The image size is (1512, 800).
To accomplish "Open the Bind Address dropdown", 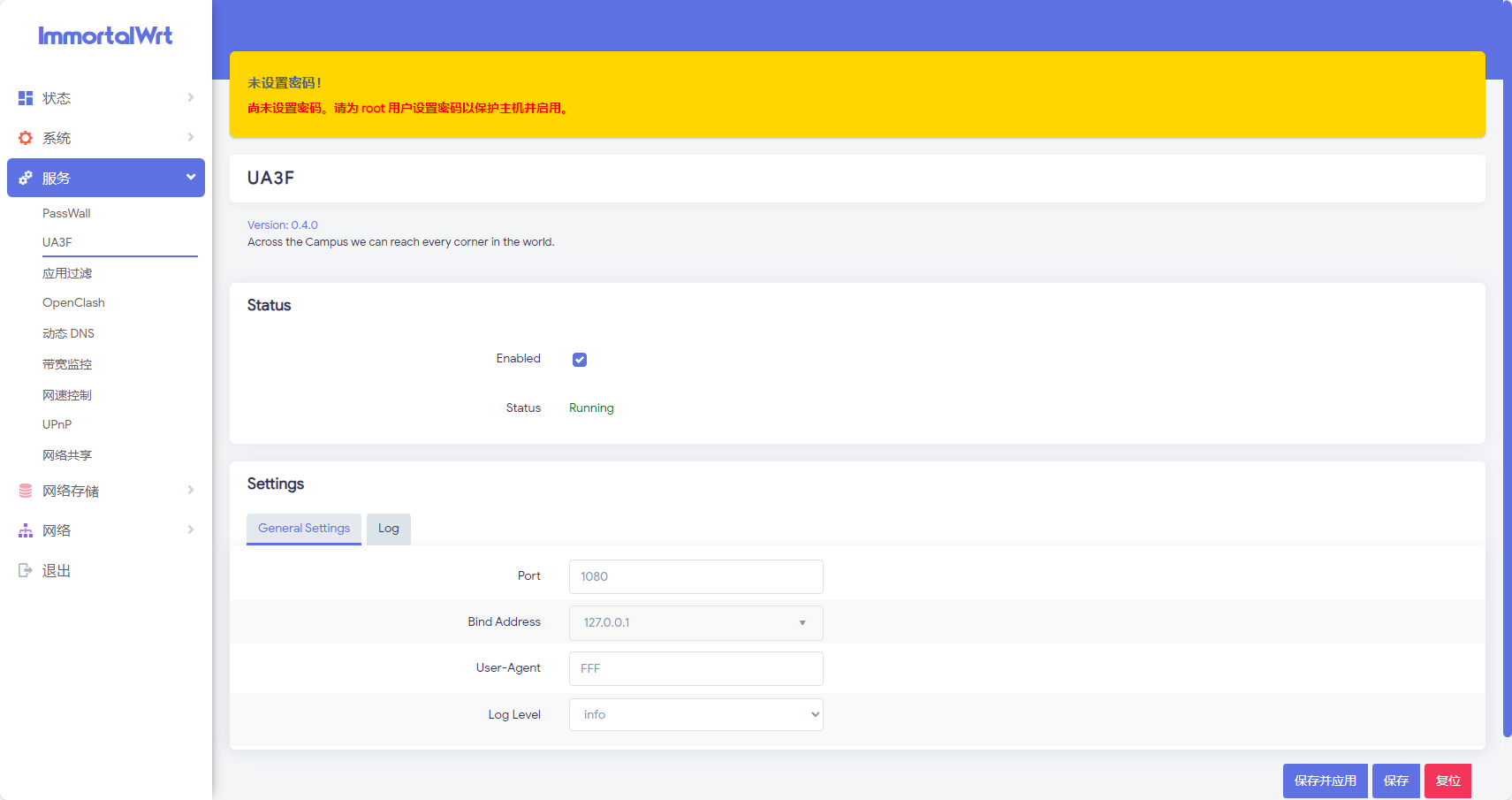I will tap(695, 622).
